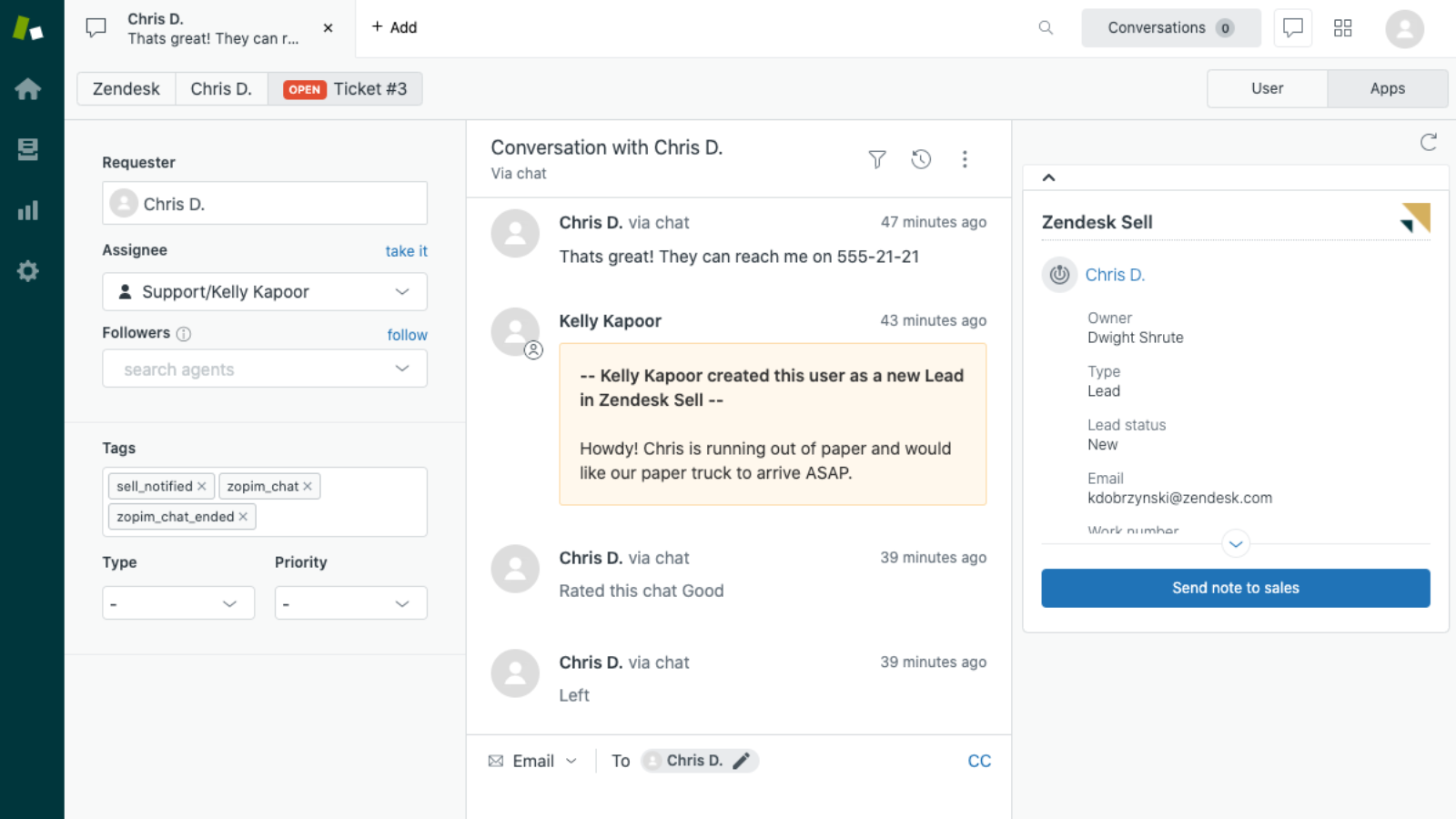Image resolution: width=1456 pixels, height=819 pixels.
Task: Remove the zopim_chat tag
Action: tap(308, 486)
